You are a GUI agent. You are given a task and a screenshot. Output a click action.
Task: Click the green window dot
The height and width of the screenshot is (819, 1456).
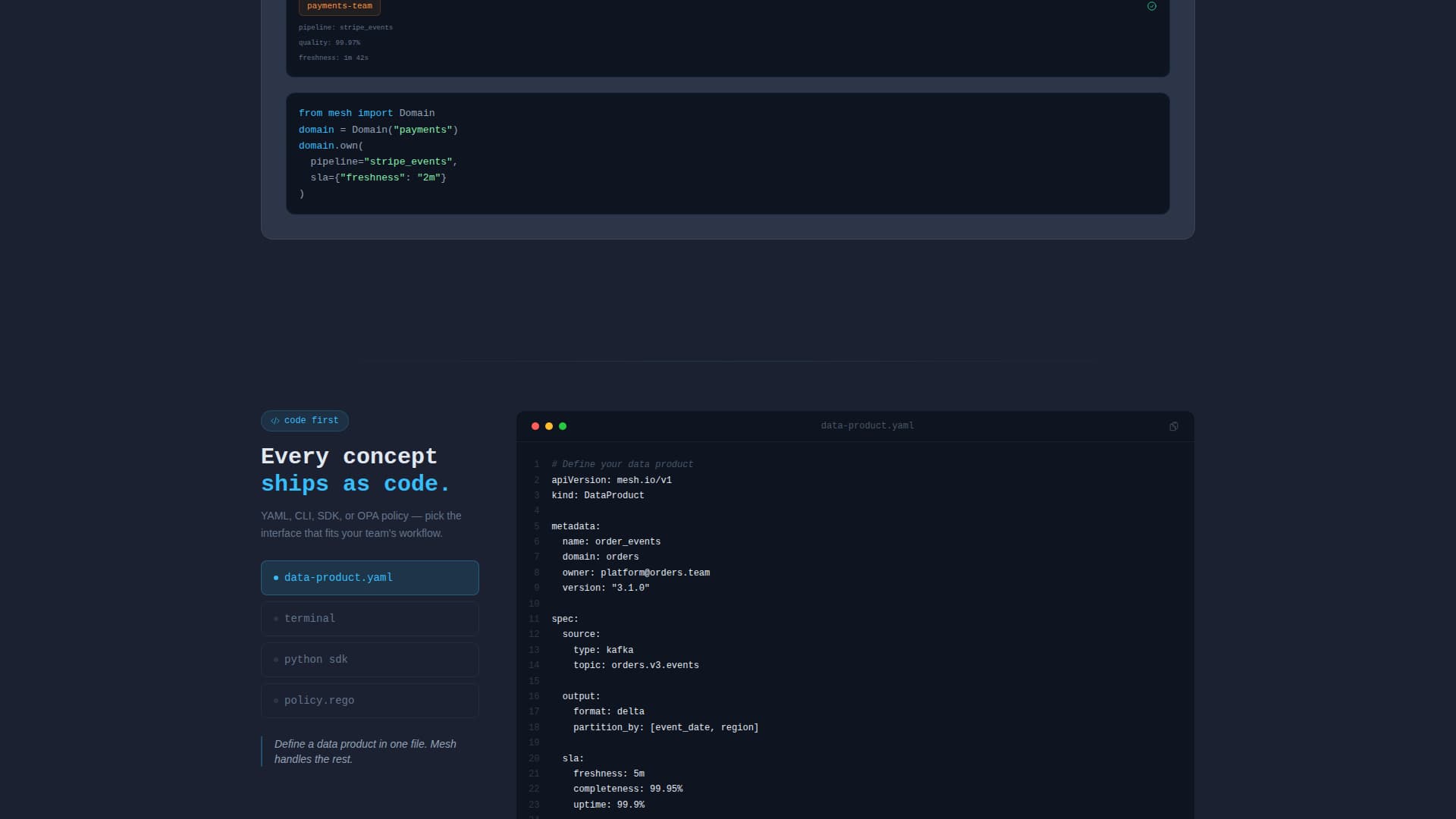[563, 426]
